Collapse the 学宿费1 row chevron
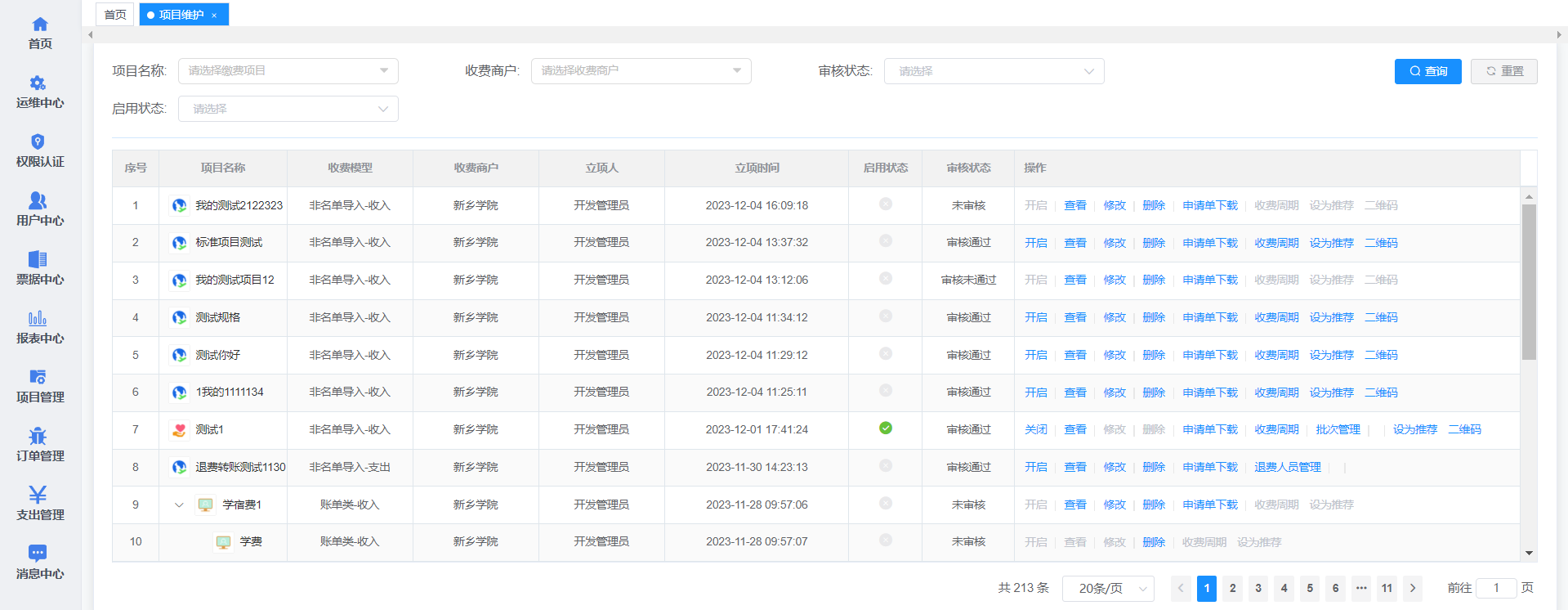Image resolution: width=1568 pixels, height=610 pixels. tap(179, 505)
